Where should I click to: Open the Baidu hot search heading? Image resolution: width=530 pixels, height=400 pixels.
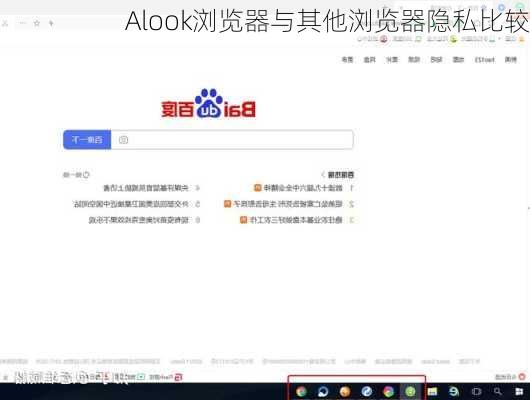click(x=341, y=175)
